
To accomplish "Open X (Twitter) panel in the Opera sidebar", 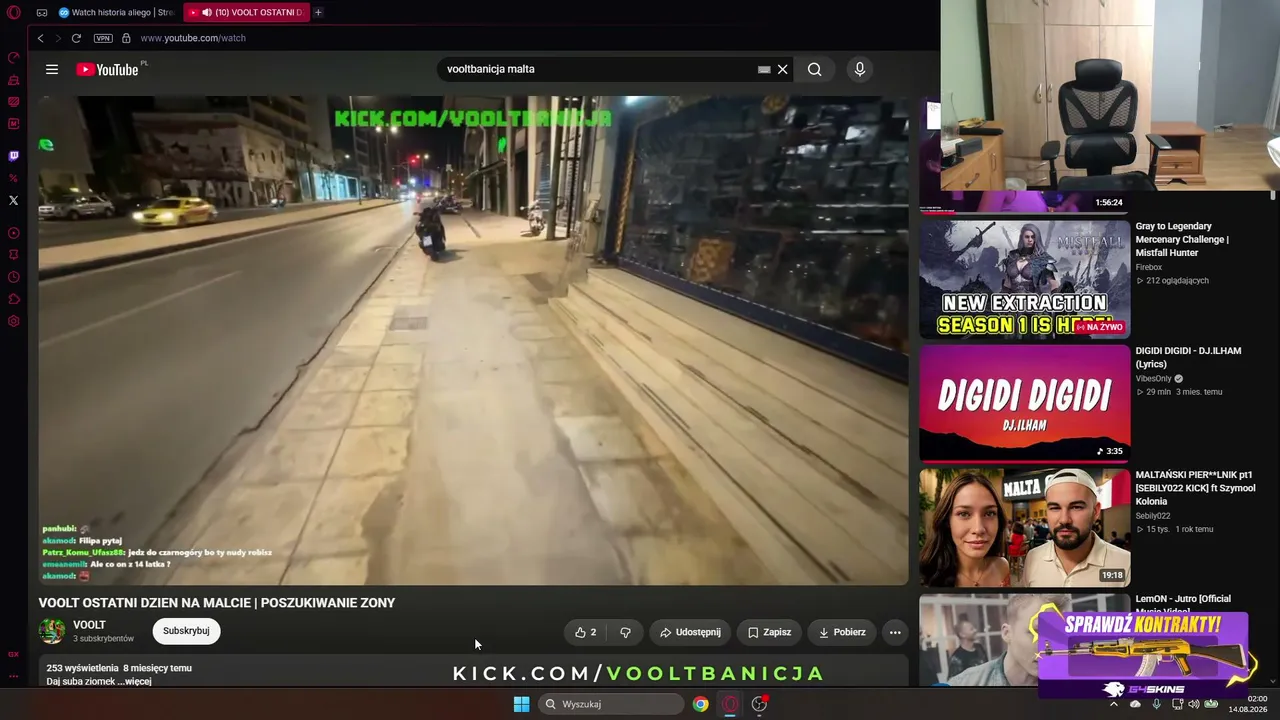I will (x=14, y=200).
